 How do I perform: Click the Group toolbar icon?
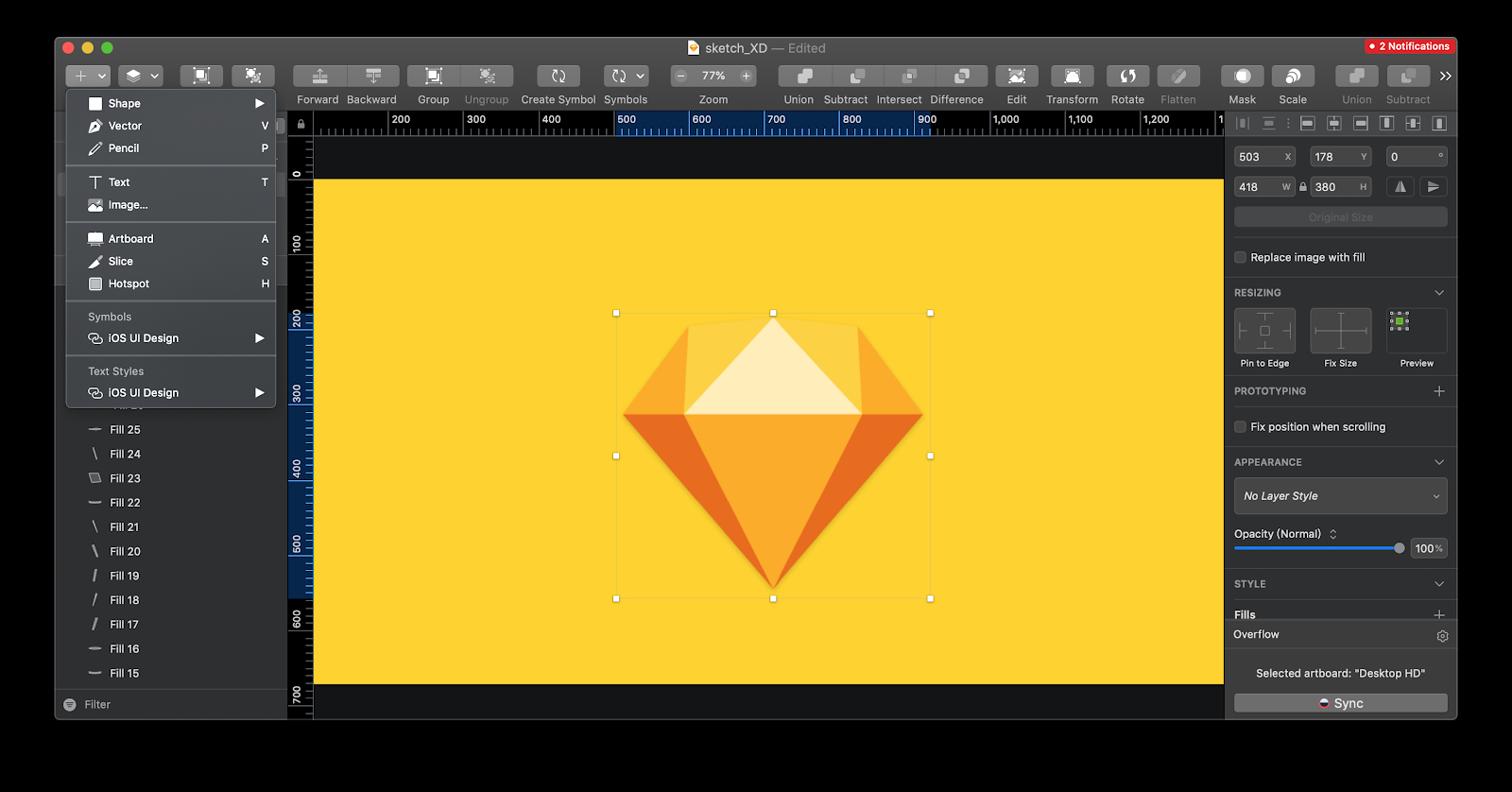tap(434, 76)
